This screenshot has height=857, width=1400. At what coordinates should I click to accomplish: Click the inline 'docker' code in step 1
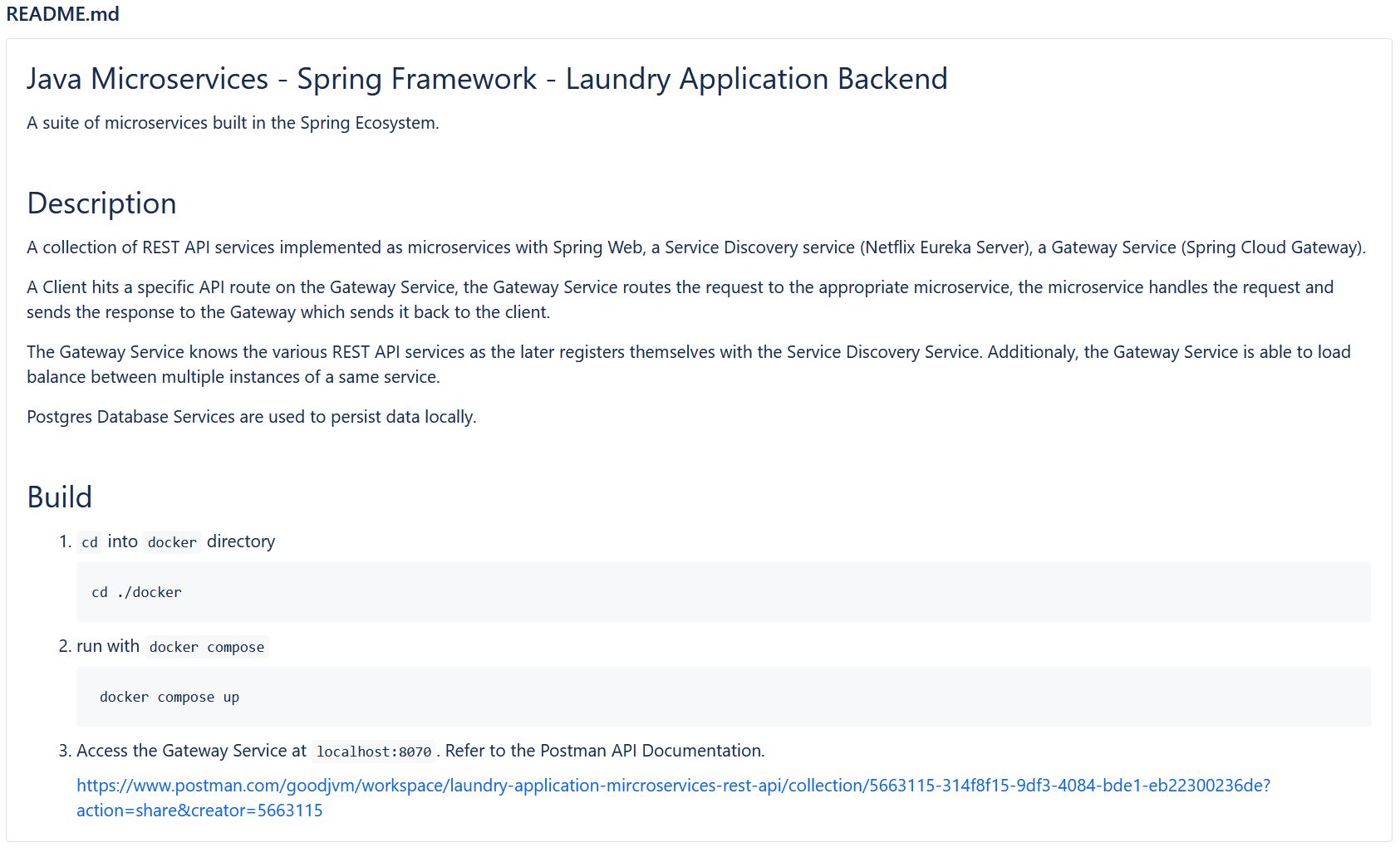click(x=172, y=542)
